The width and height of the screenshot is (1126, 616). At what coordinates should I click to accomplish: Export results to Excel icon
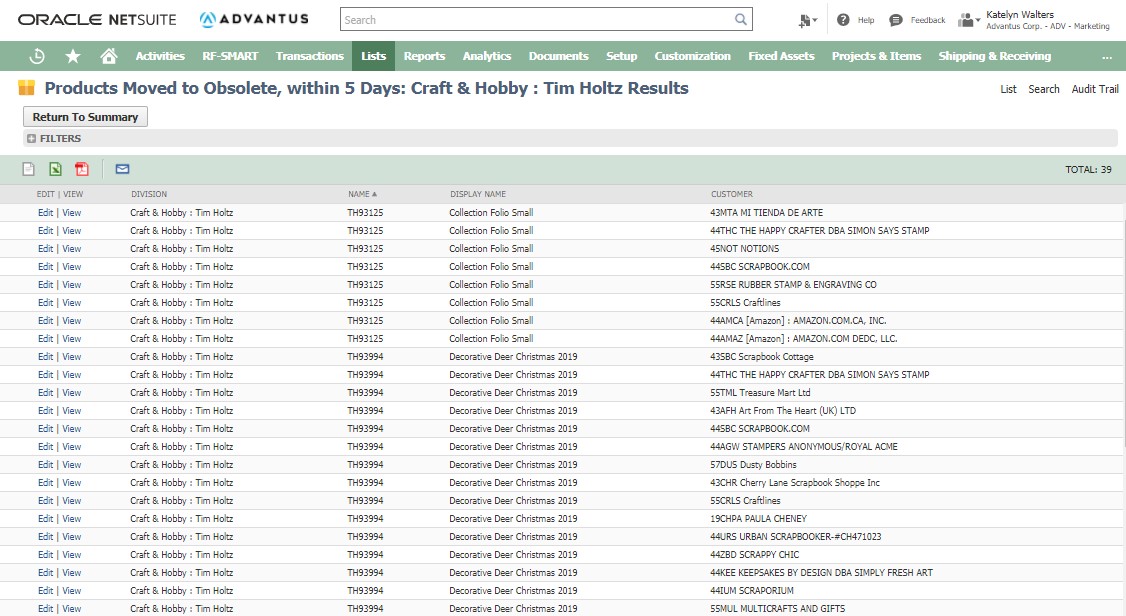pos(55,169)
